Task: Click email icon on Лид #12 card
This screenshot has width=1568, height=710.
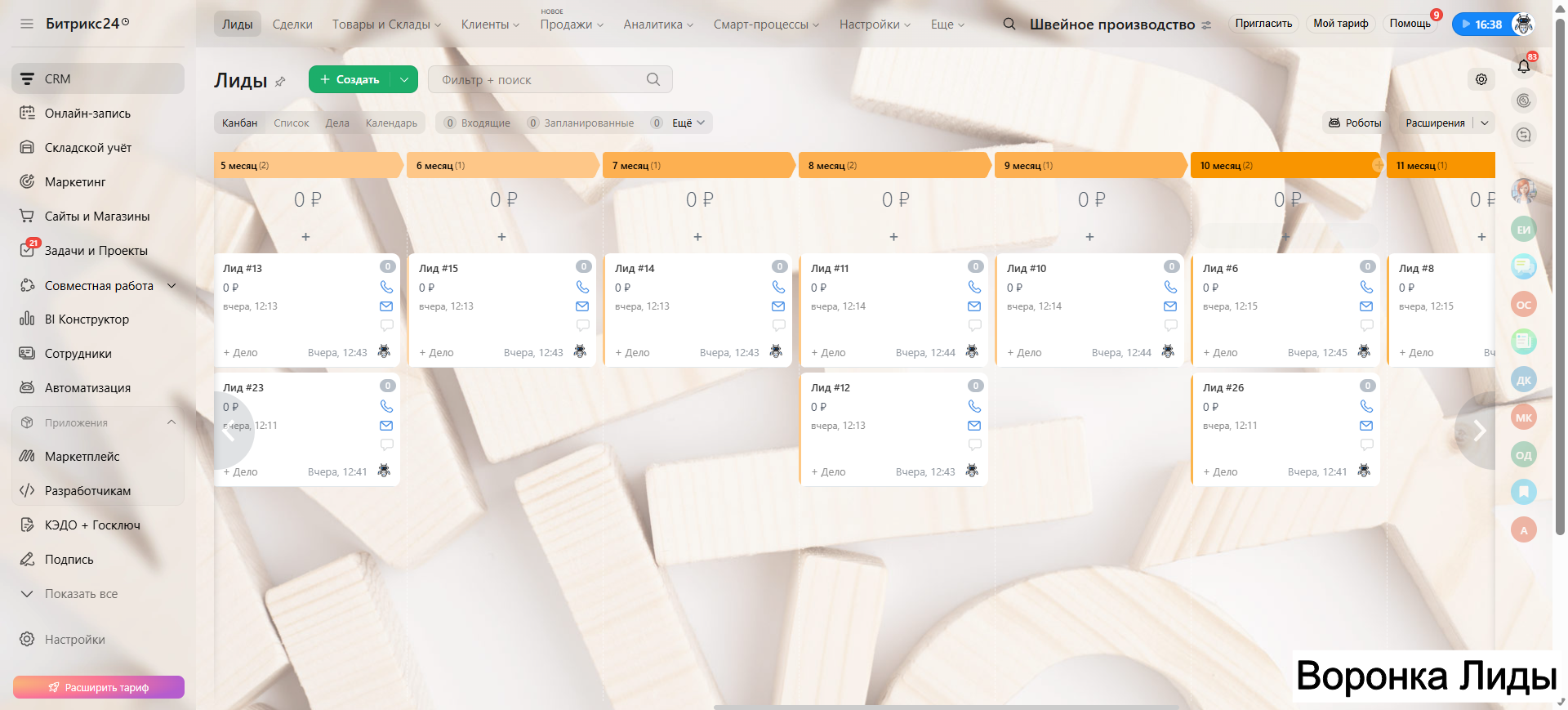Action: click(974, 426)
